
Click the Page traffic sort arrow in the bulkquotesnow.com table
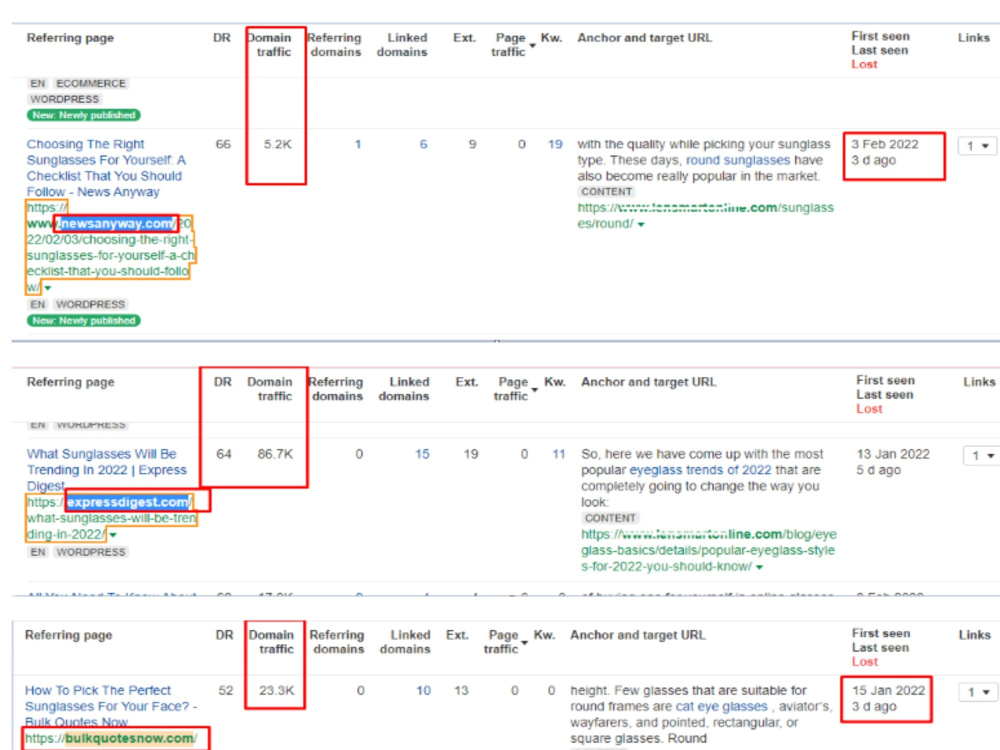click(524, 643)
